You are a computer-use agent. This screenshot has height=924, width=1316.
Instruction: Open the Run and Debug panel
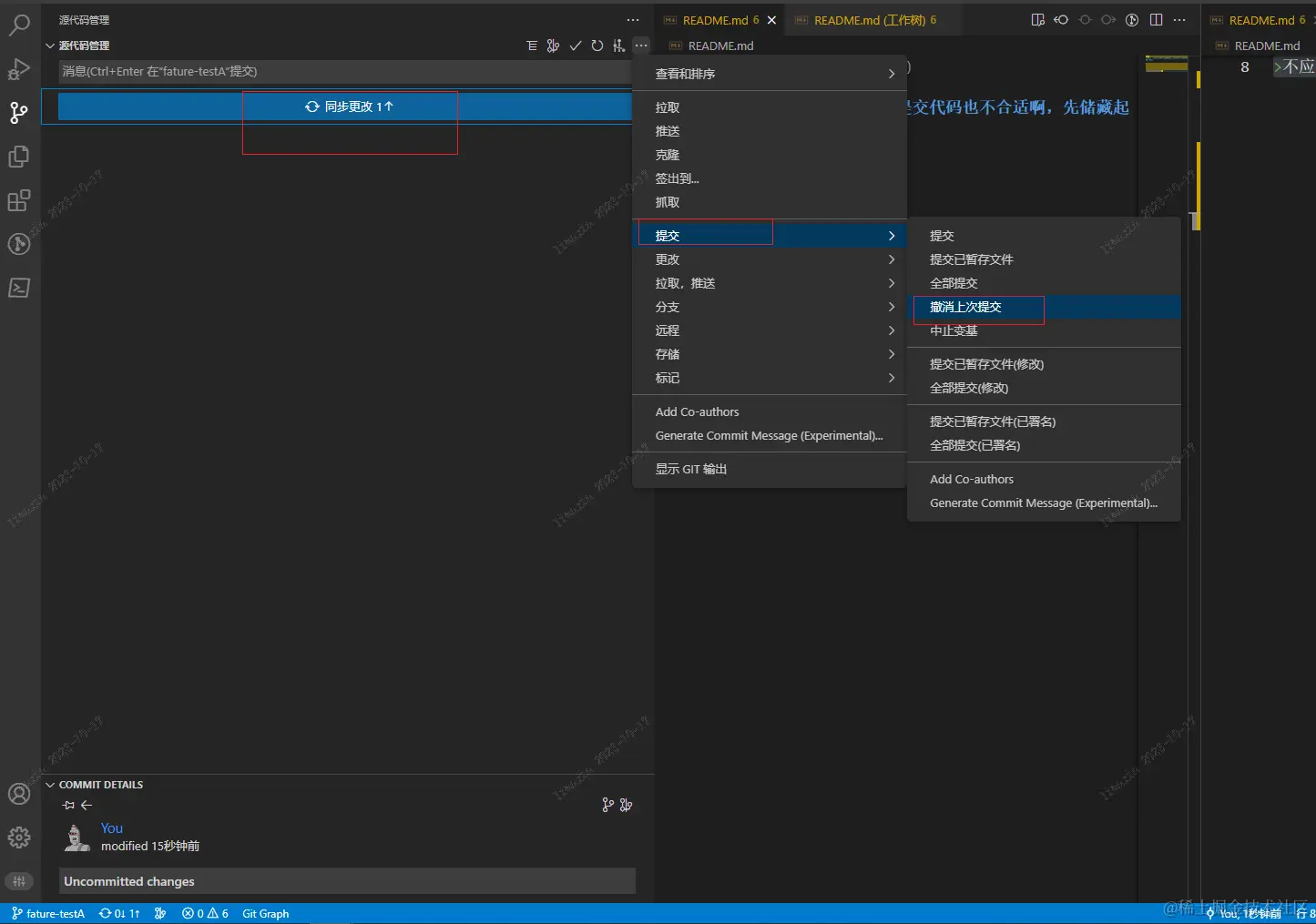pyautogui.click(x=19, y=68)
